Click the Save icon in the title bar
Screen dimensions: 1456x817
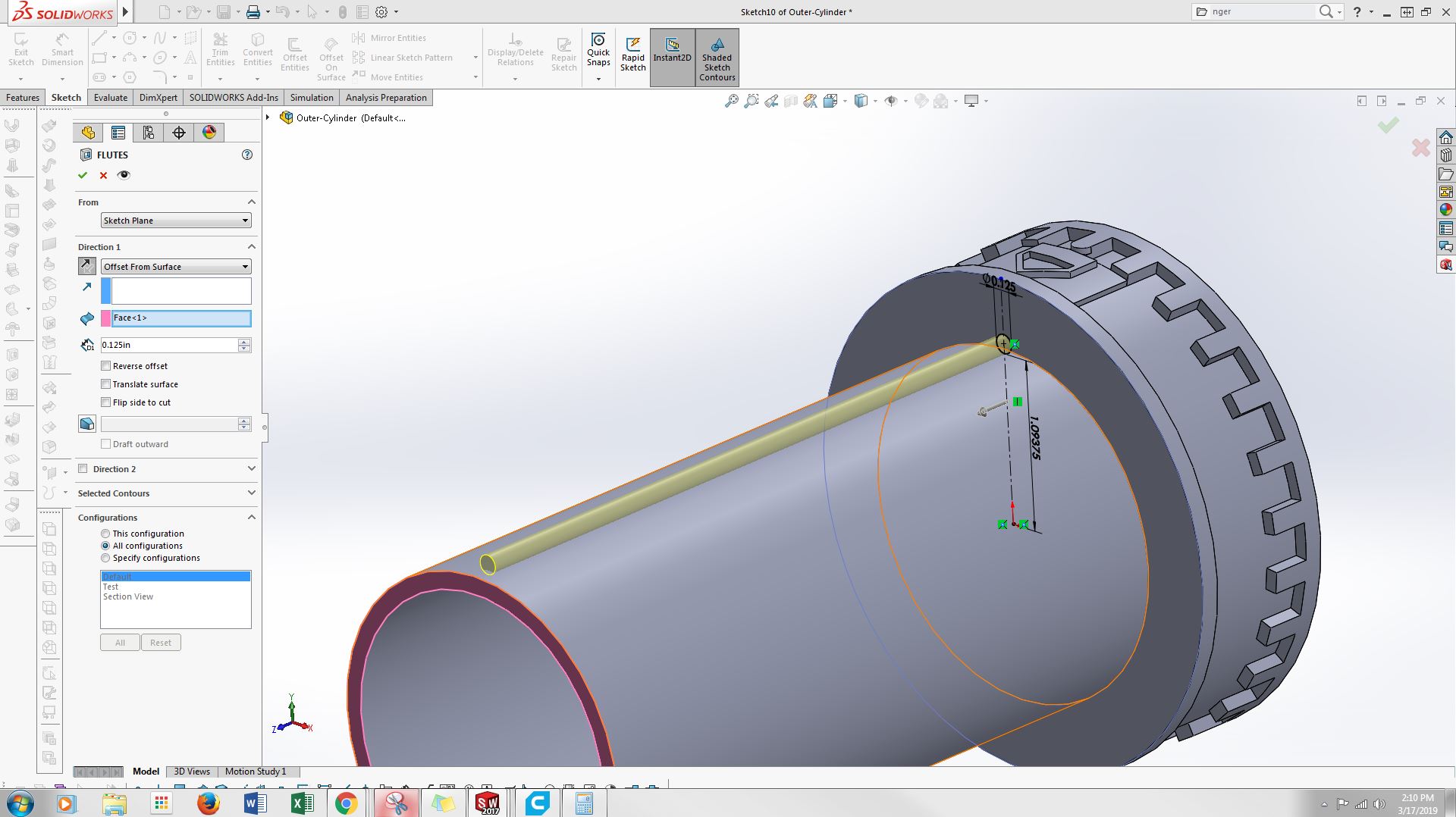223,12
